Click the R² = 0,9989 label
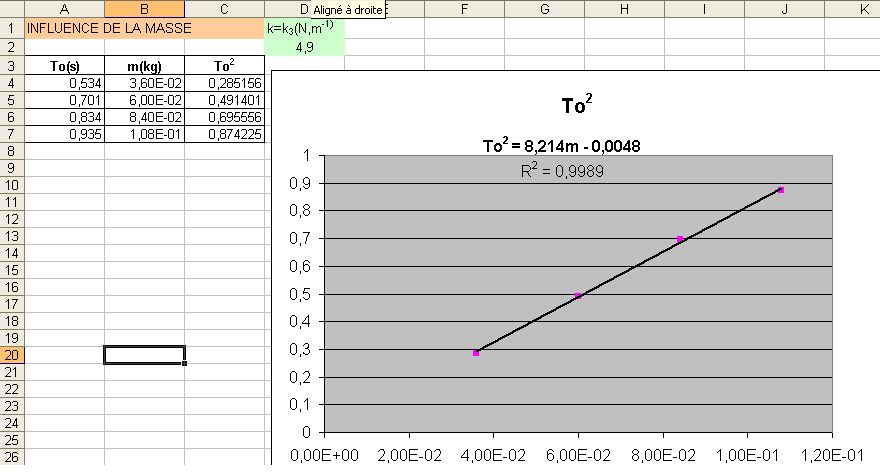 click(x=561, y=171)
